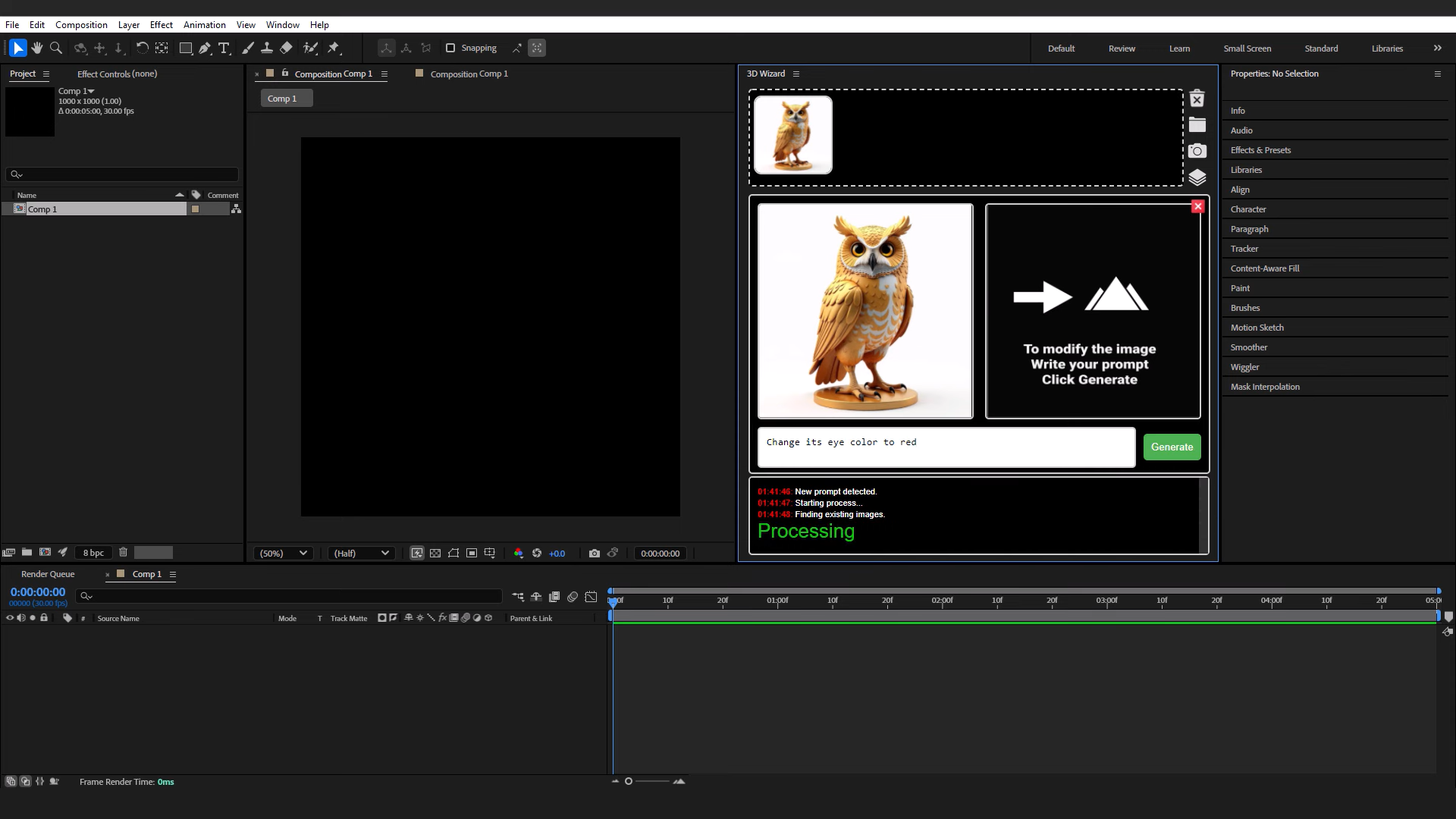The height and width of the screenshot is (819, 1456).
Task: Open the 50% magnification dropdown
Action: 283,553
